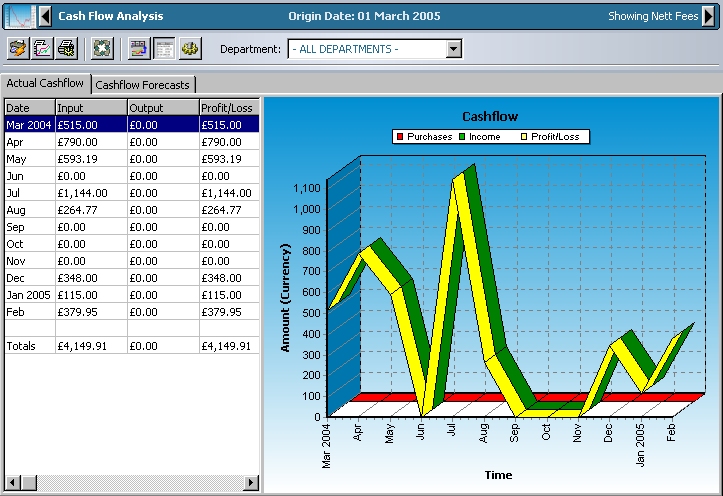
Task: Click the green refresh toolbar icon
Action: (x=101, y=48)
